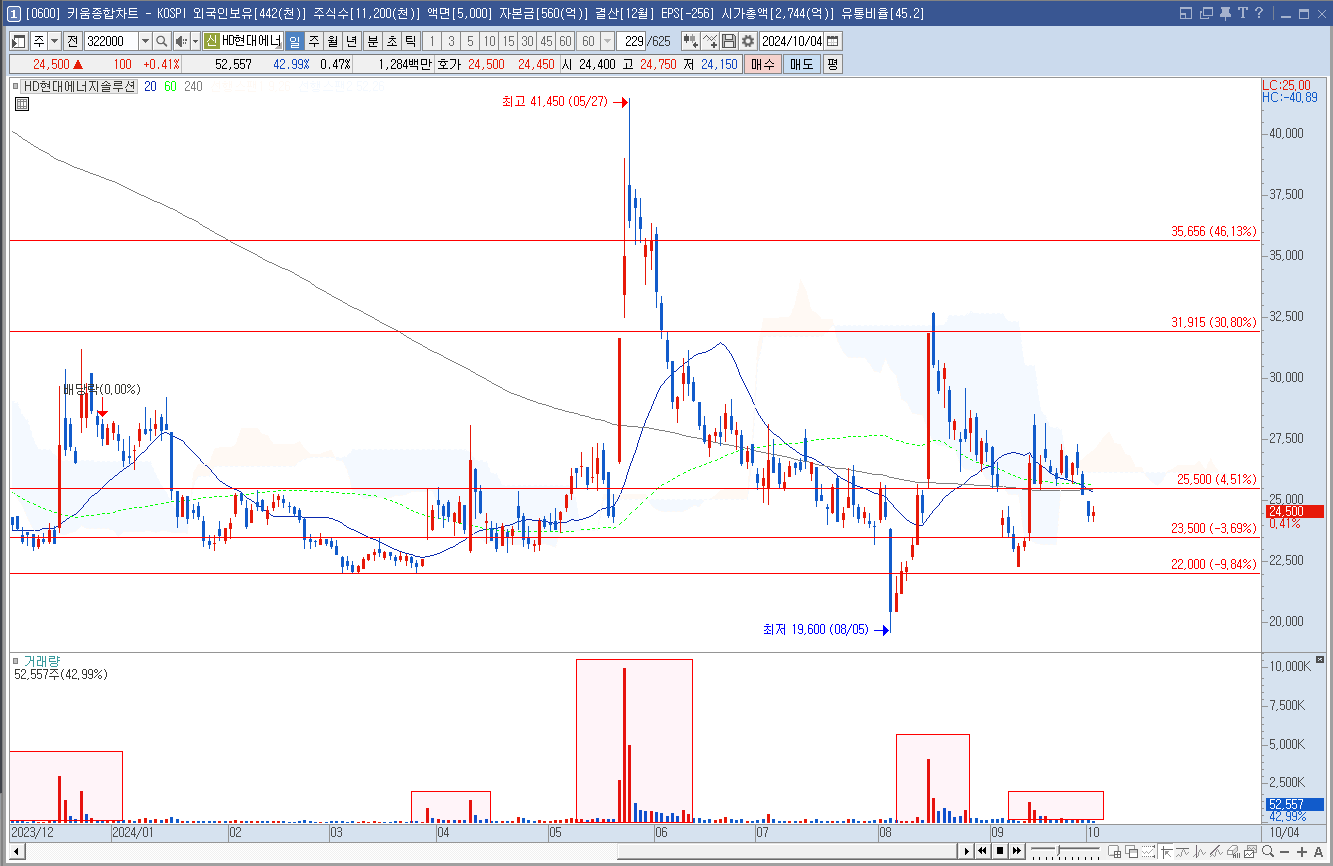The image size is (1333, 866).
Task: Select minute 분 chart period
Action: point(373,41)
